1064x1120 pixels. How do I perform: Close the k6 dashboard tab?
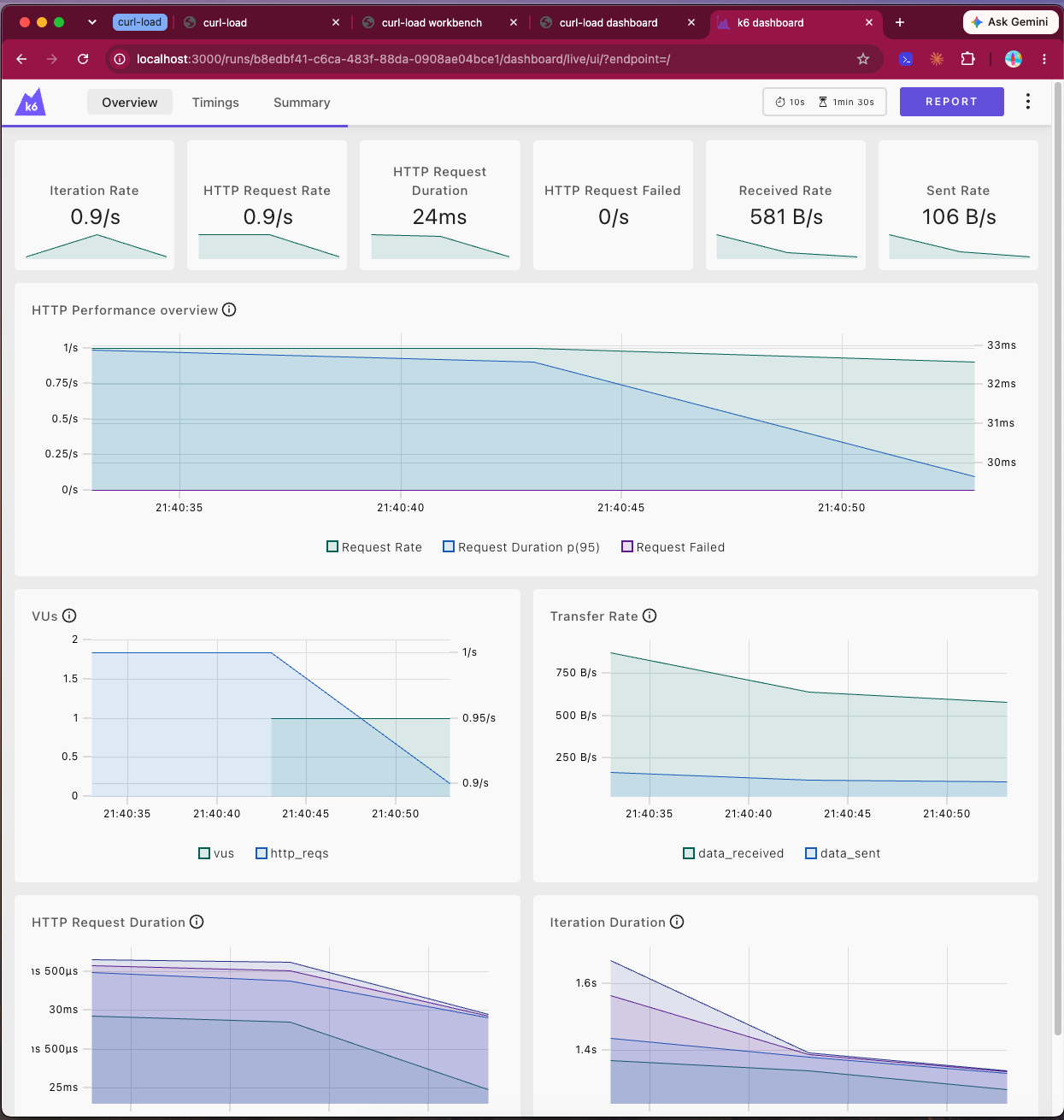coord(869,22)
